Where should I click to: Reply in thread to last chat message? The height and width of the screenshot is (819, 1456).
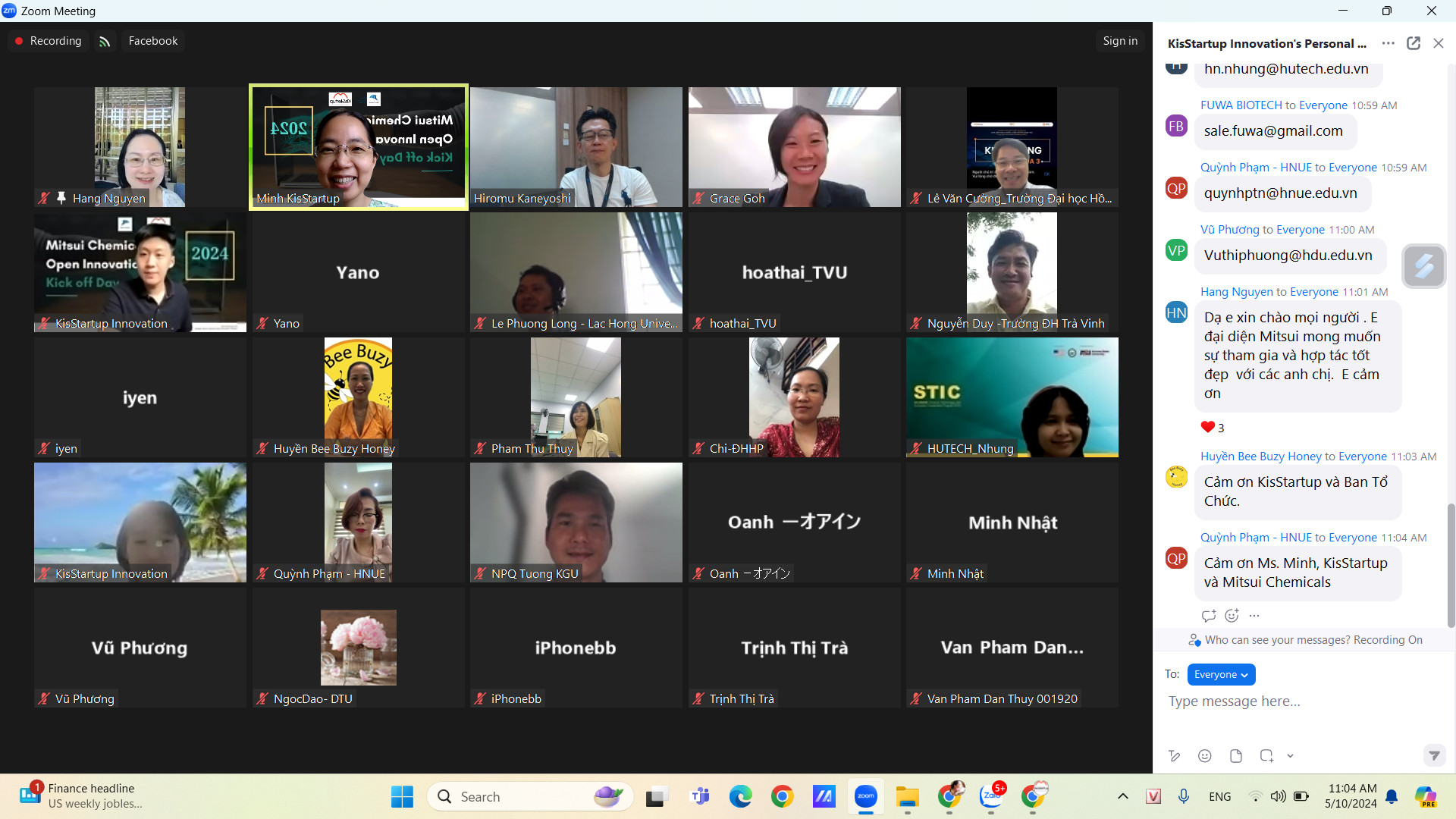click(x=1208, y=615)
